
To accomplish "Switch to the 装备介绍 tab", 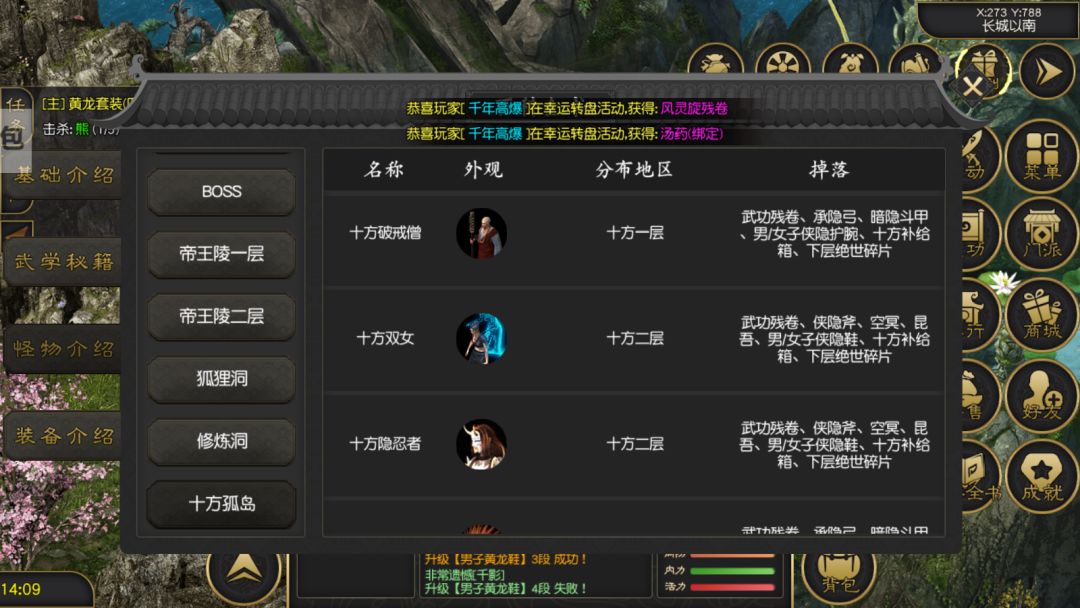I will point(64,436).
